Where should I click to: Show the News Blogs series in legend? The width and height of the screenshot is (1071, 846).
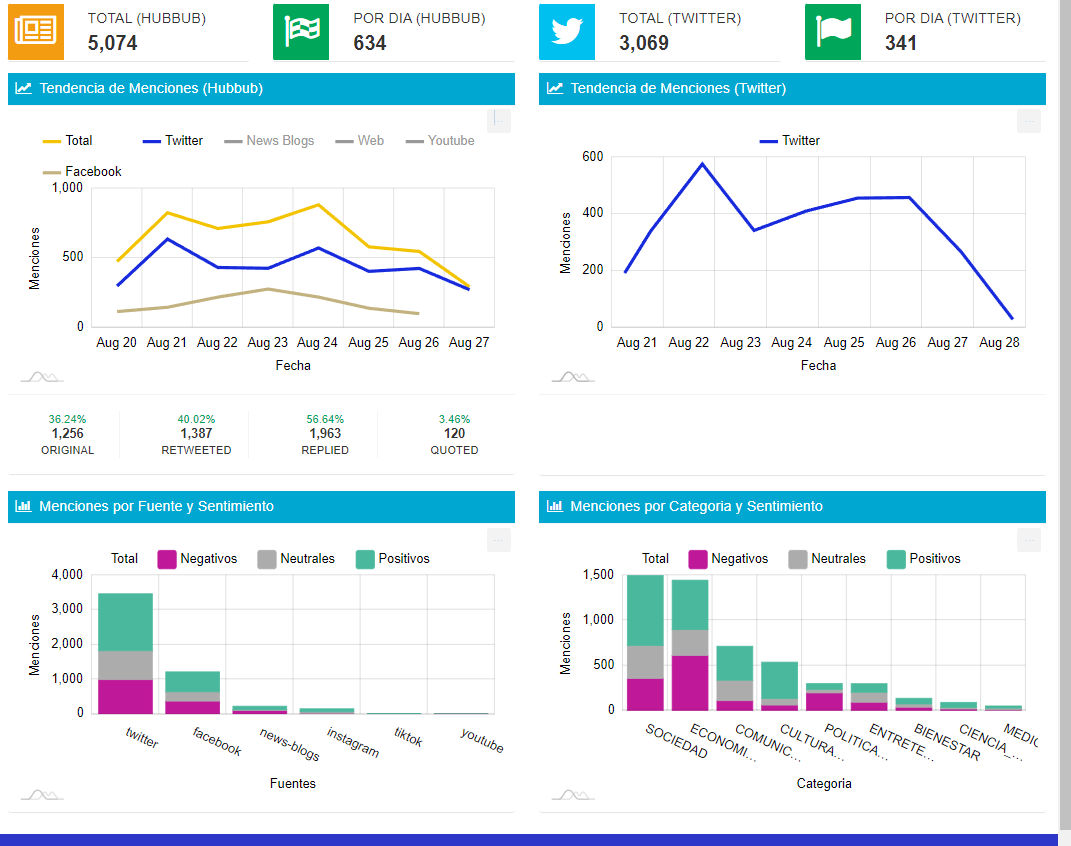pyautogui.click(x=269, y=141)
